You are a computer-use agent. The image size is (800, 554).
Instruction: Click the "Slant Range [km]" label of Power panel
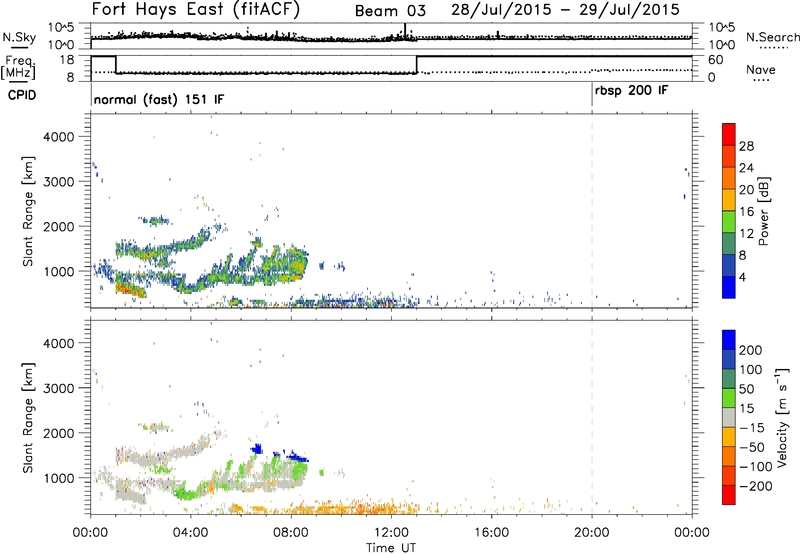click(28, 211)
